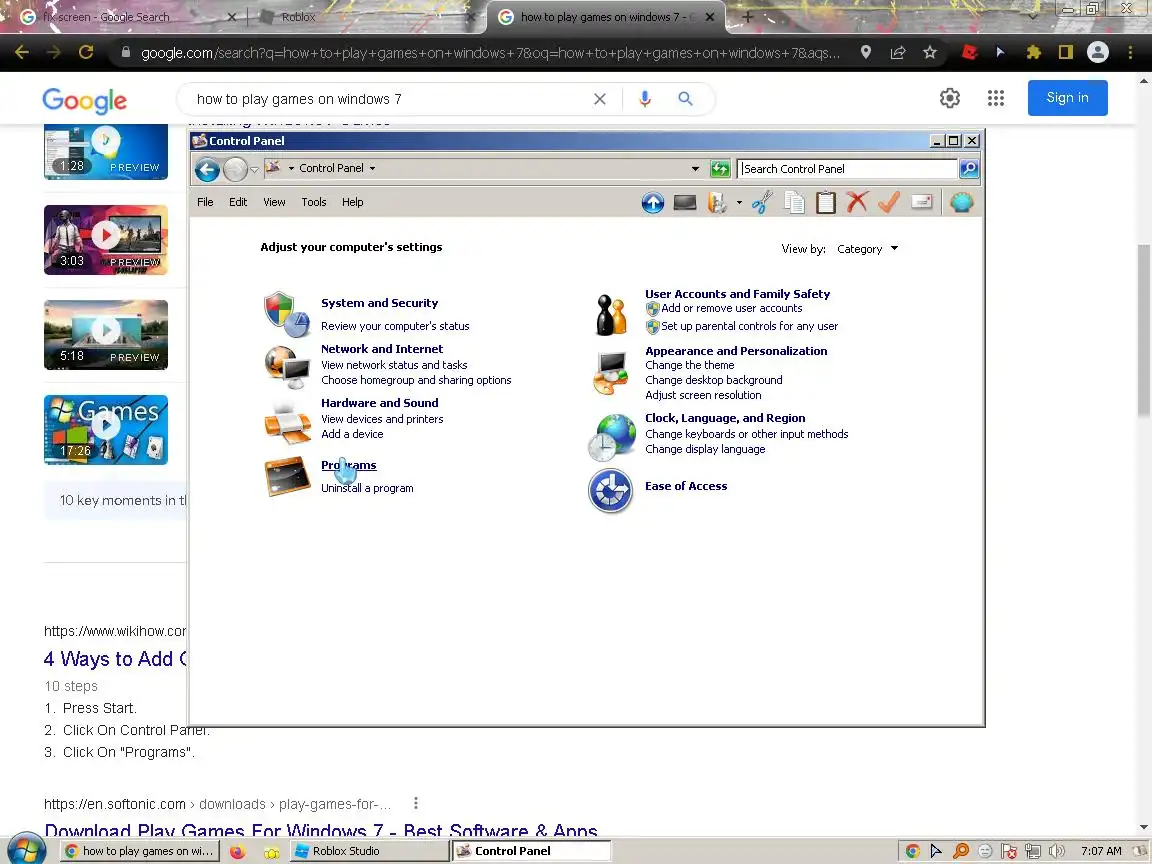Open Roblox Studio from the taskbar
The height and width of the screenshot is (864, 1152).
coord(370,851)
